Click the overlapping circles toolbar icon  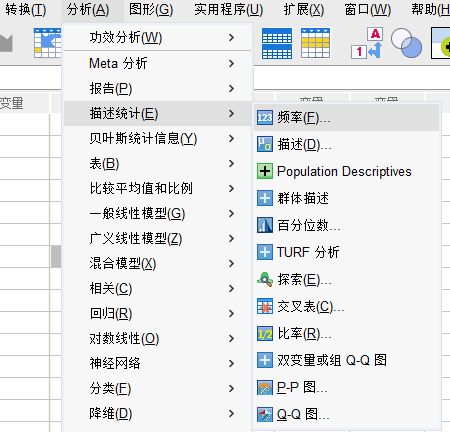coord(406,43)
